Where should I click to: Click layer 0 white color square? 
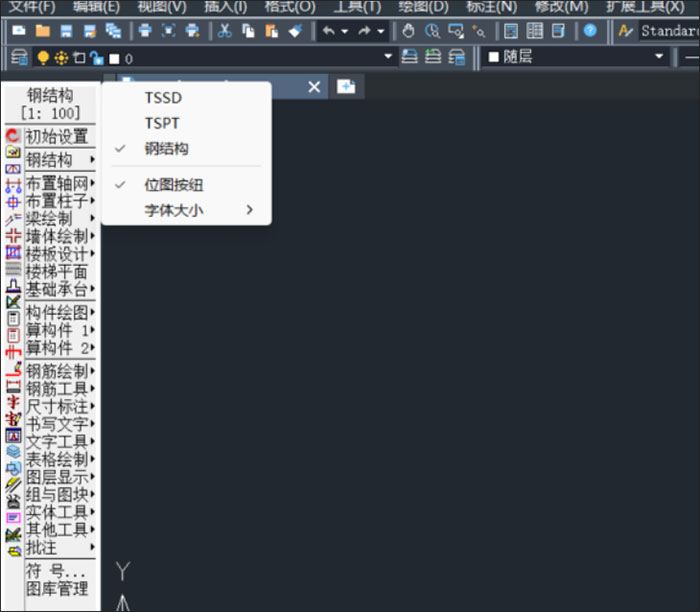[x=115, y=58]
